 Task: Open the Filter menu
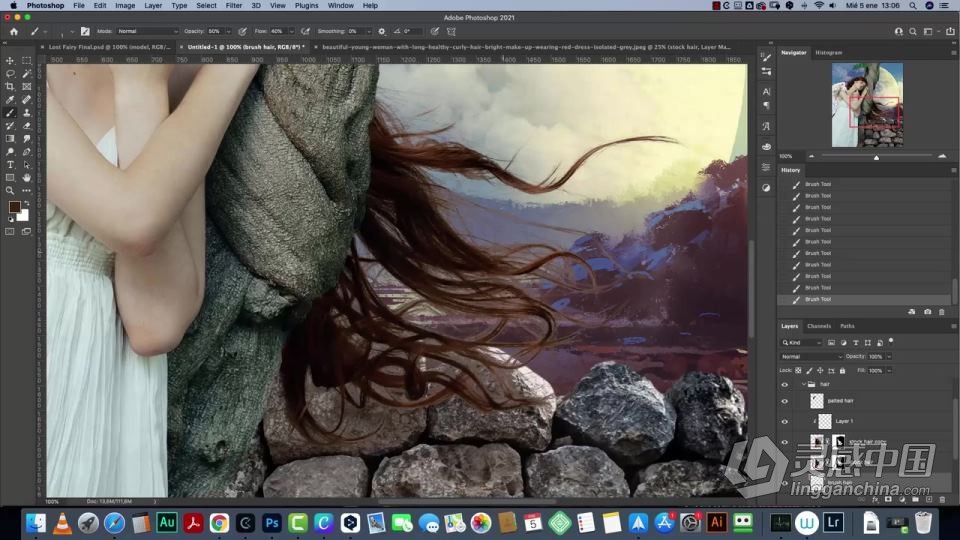point(233,5)
